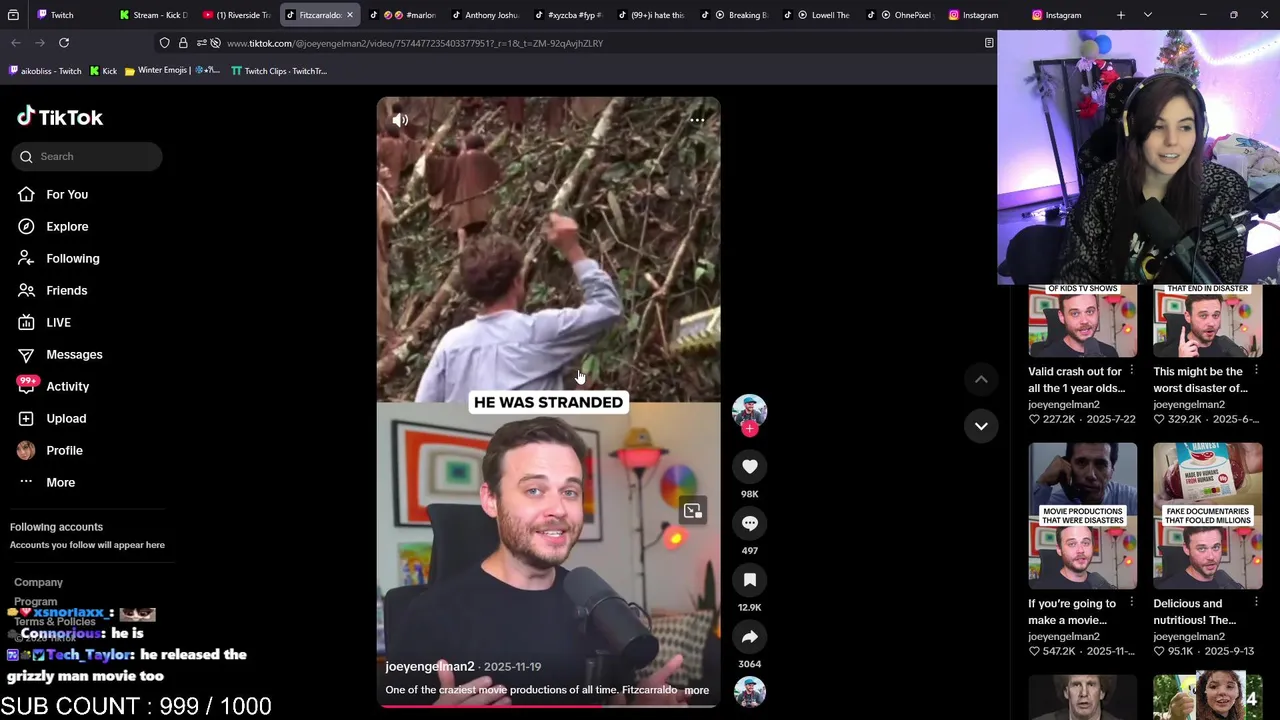Screen dimensions: 1280x720
Task: Open the LIVE section
Action: coord(58,322)
